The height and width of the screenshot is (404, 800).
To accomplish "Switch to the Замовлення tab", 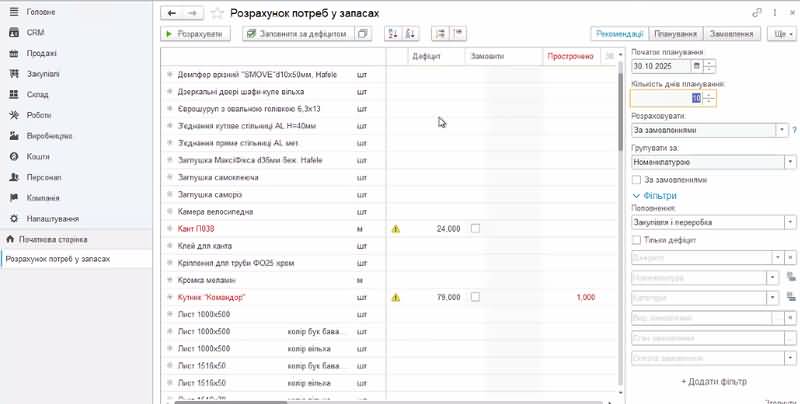I will click(731, 33).
